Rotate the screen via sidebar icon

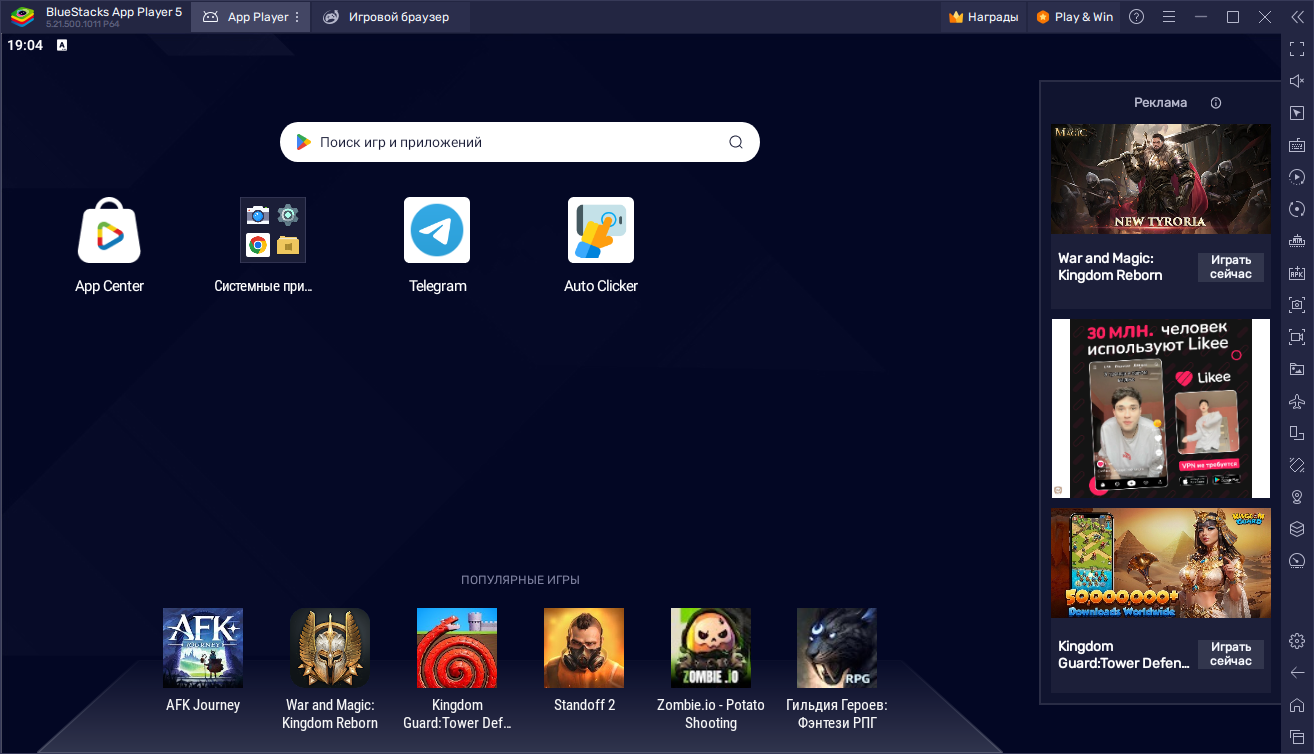tap(1297, 465)
